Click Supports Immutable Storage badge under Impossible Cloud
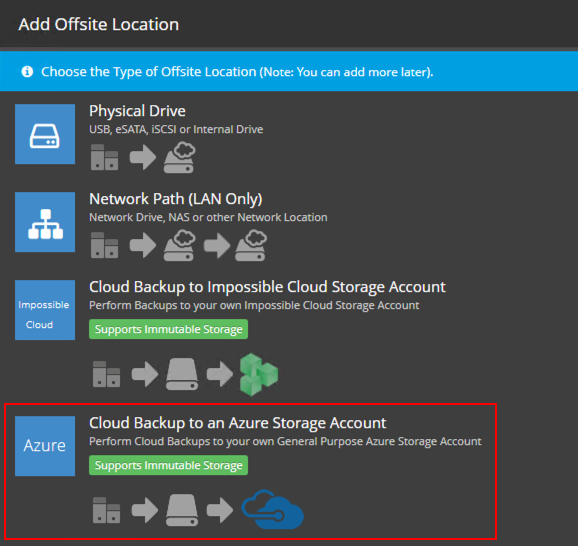Image resolution: width=578 pixels, height=546 pixels. (168, 329)
